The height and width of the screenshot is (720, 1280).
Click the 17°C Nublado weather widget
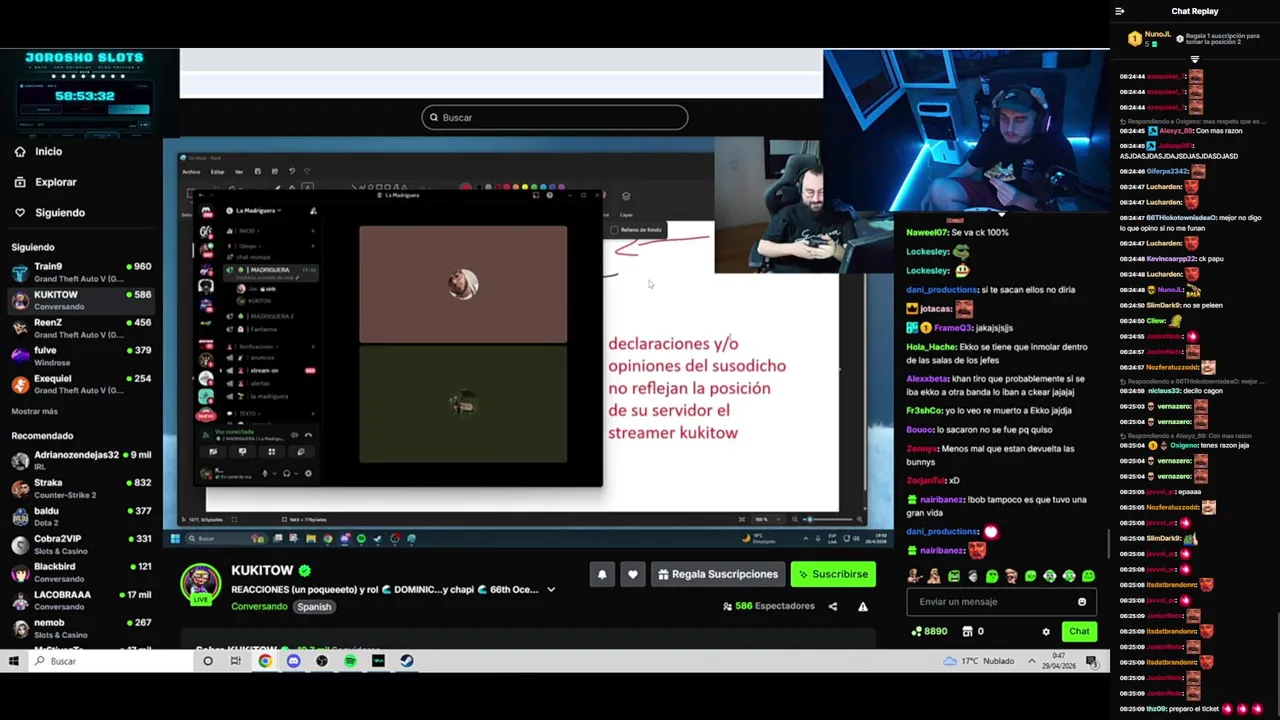click(978, 661)
